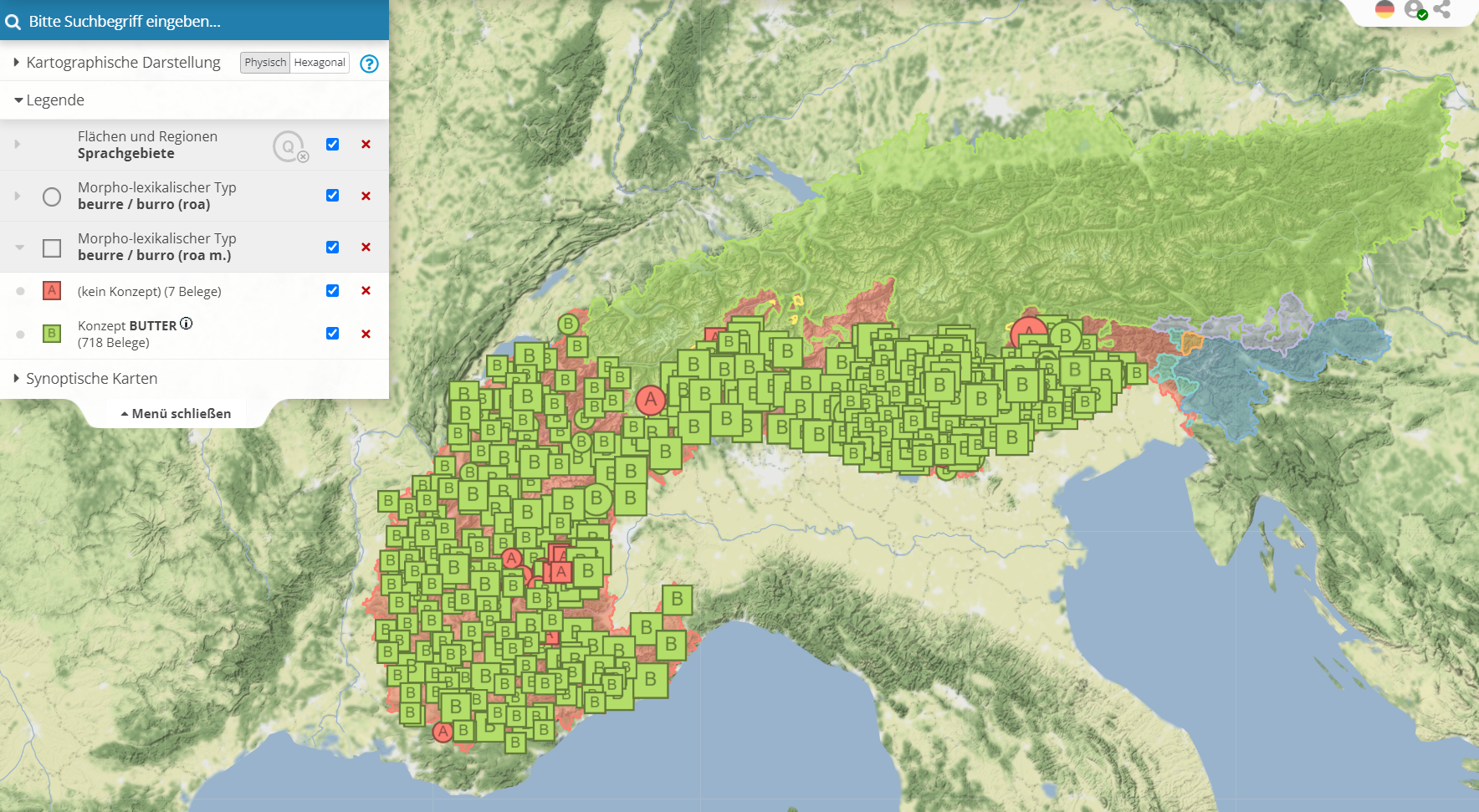Click the share icon

1442,9
